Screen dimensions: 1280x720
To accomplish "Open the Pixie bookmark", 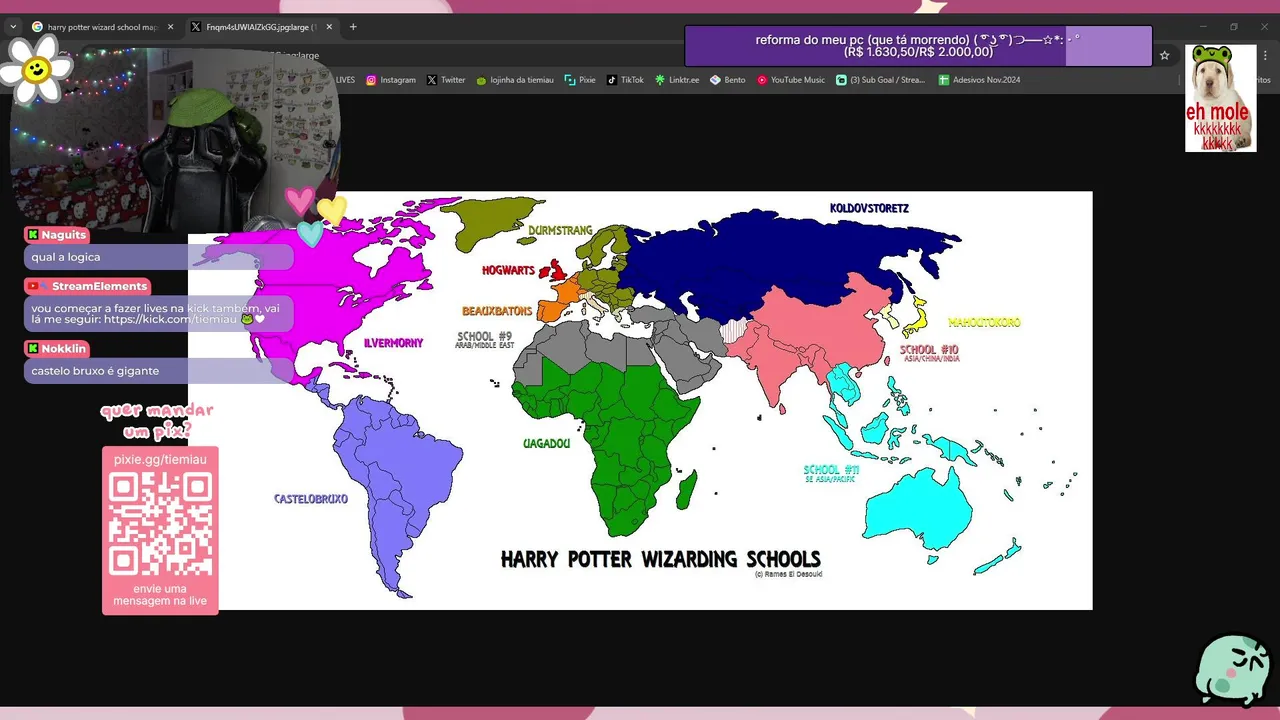I will pyautogui.click(x=580, y=80).
